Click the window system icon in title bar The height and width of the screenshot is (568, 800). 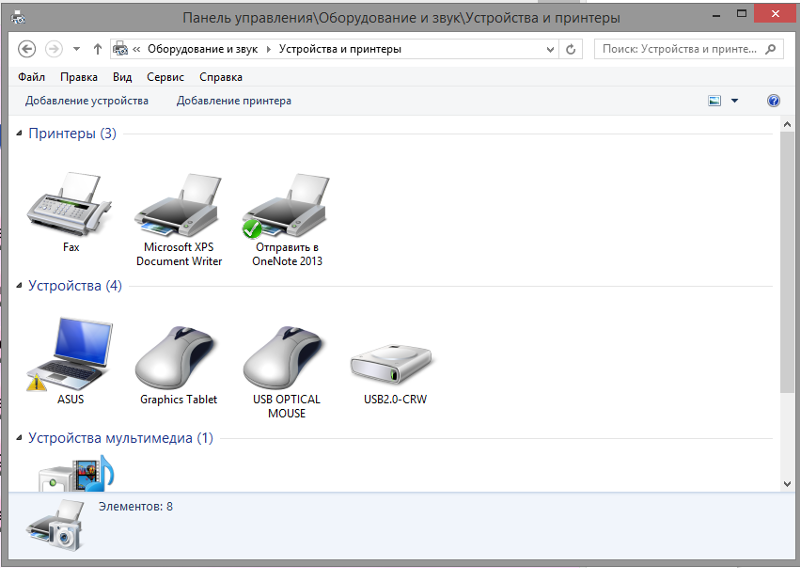click(18, 17)
